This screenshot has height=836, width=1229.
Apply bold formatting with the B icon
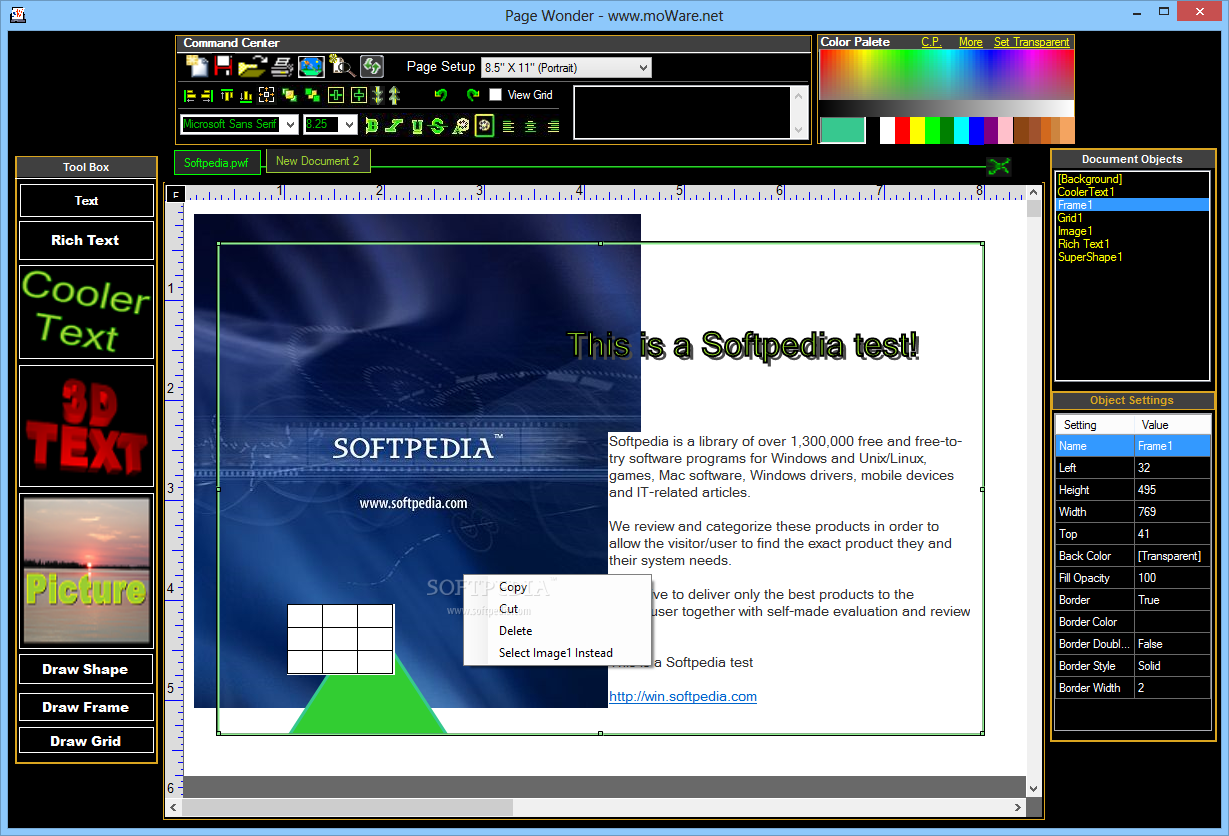[x=372, y=125]
